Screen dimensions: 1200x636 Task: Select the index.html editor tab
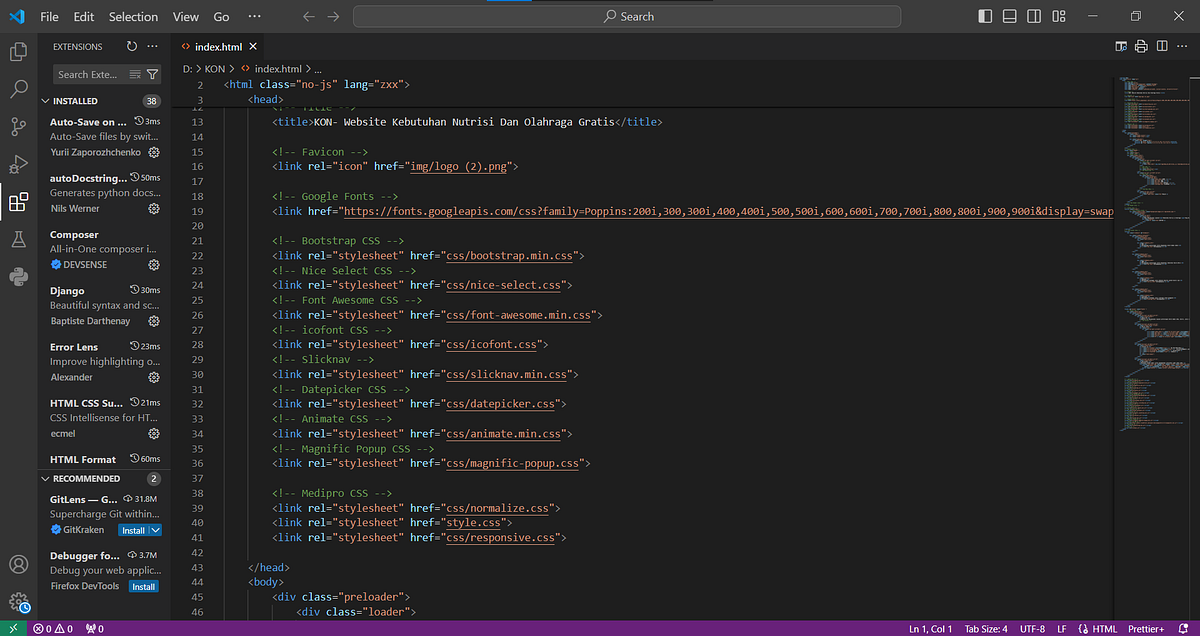[218, 47]
